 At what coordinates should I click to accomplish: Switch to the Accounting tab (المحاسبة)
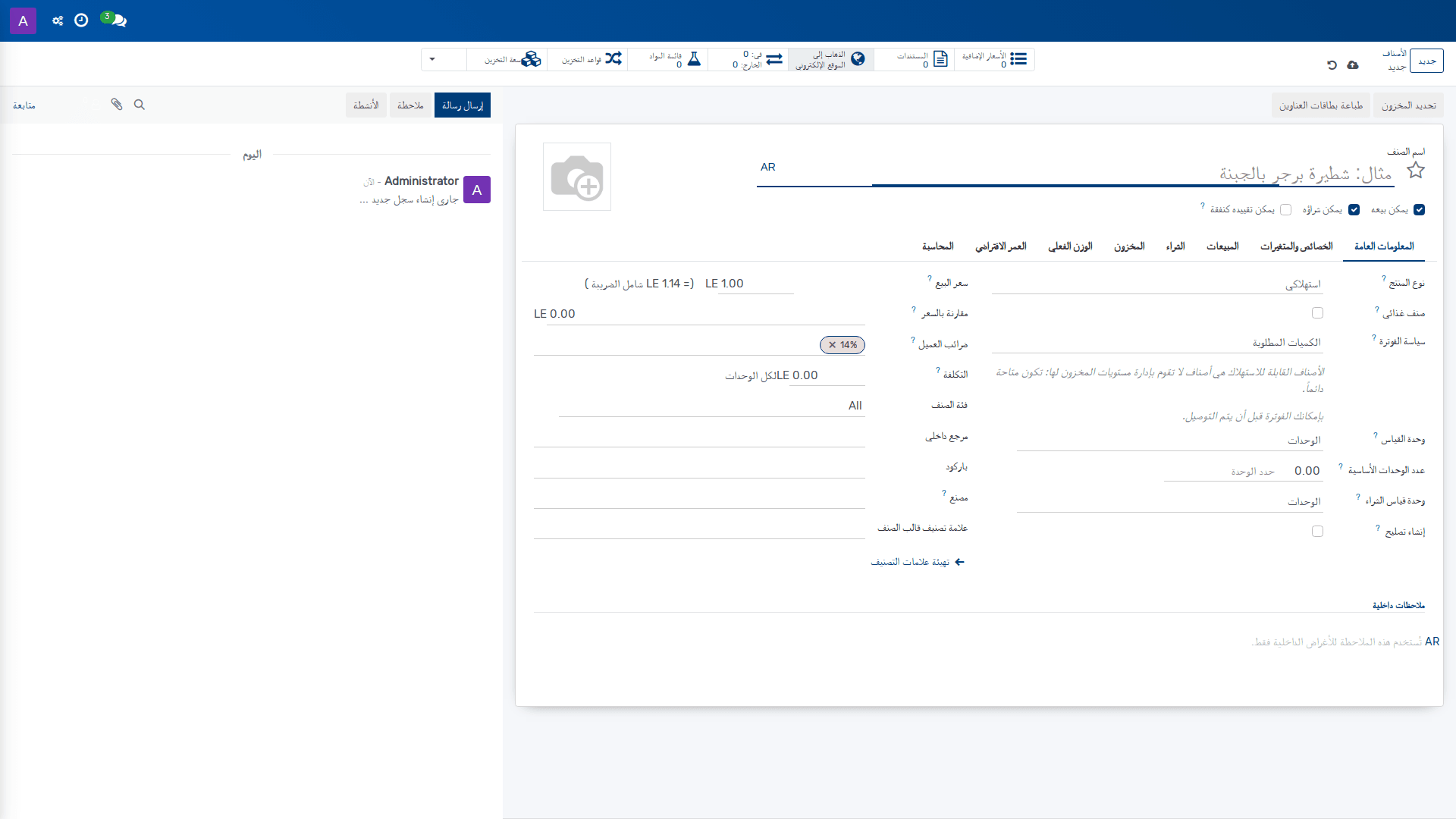[x=938, y=246]
